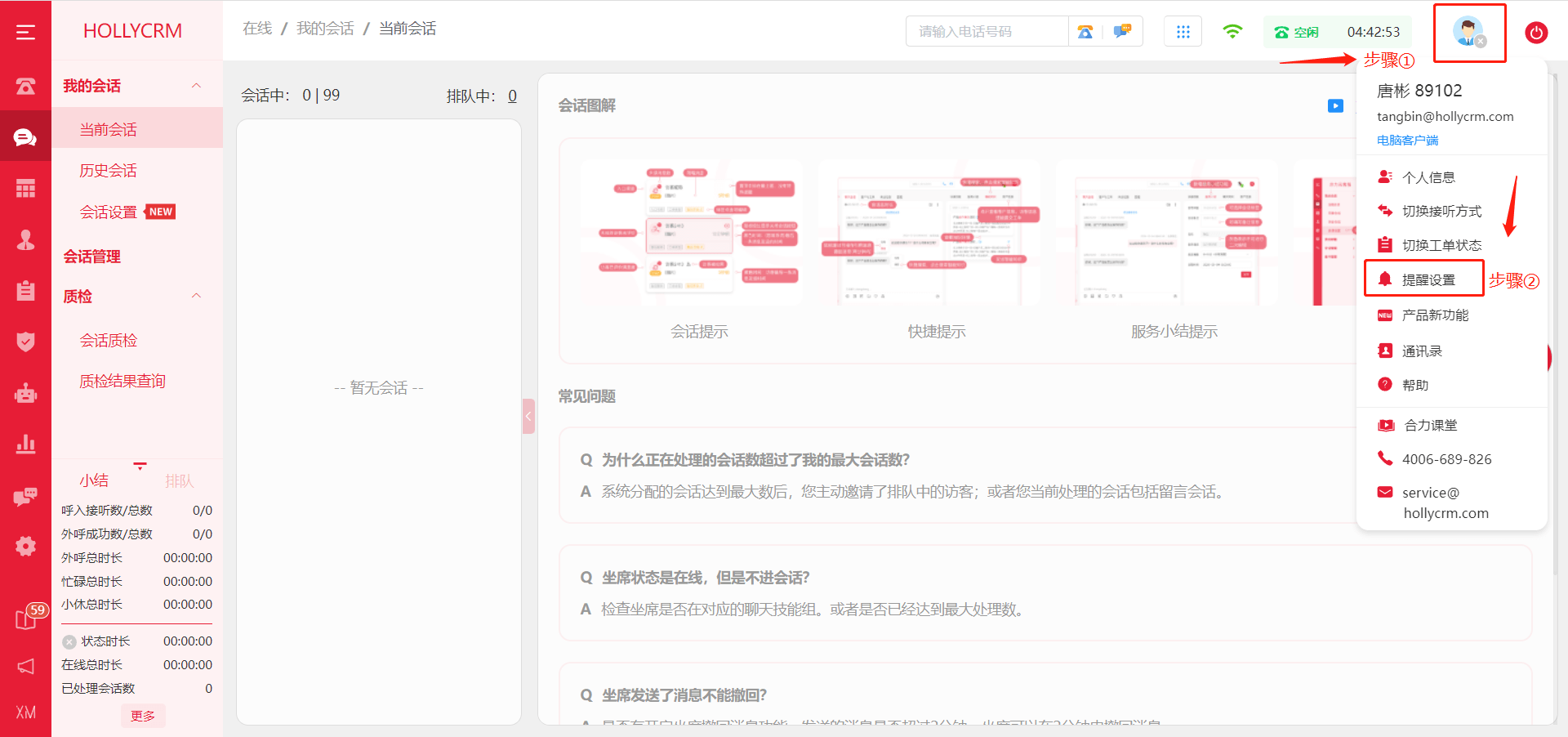Click the hamburger menu icon at top-left
Viewport: 1568px width, 737px height.
[x=25, y=32]
